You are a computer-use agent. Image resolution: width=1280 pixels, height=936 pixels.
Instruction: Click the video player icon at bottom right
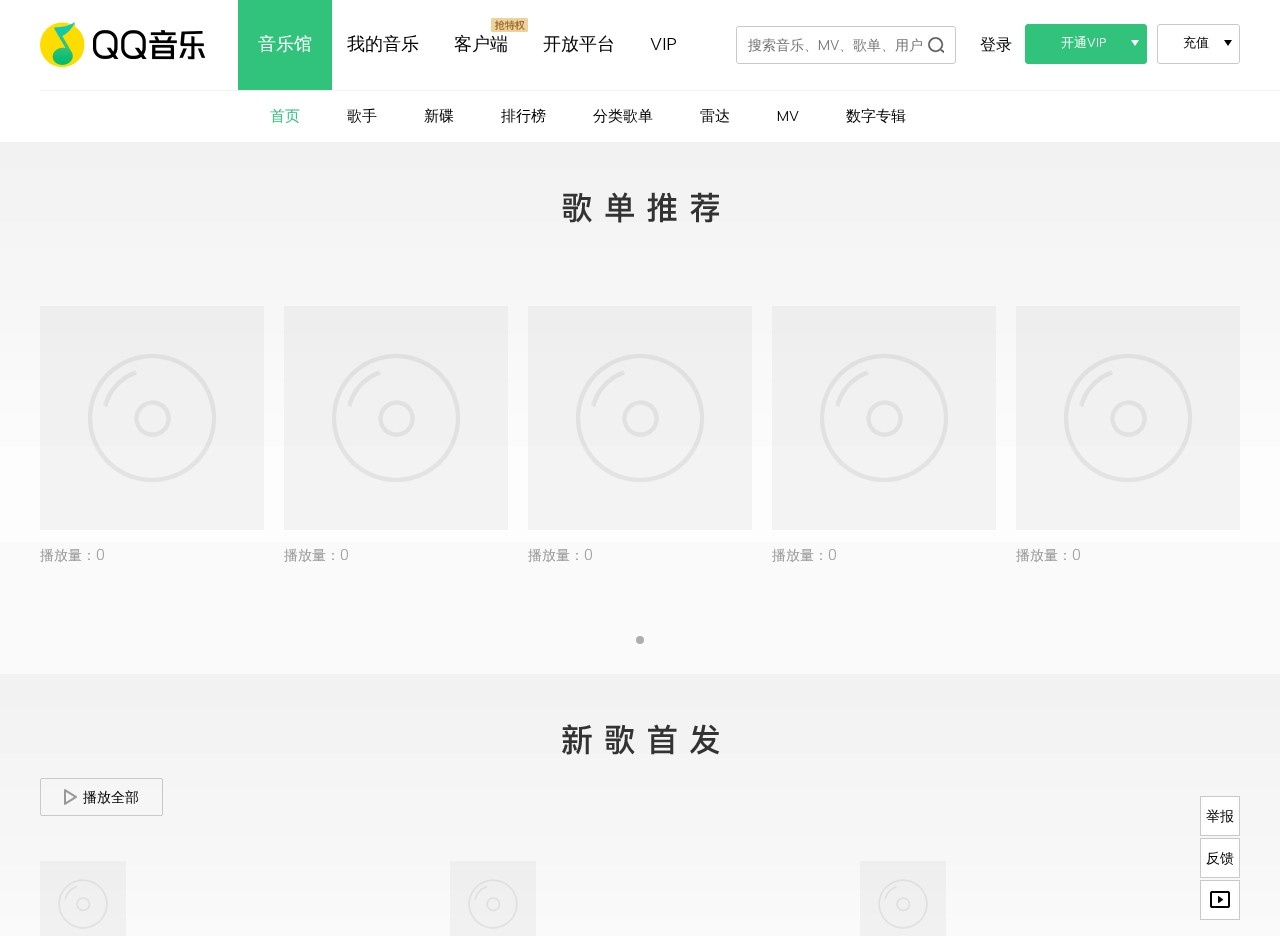[1219, 900]
